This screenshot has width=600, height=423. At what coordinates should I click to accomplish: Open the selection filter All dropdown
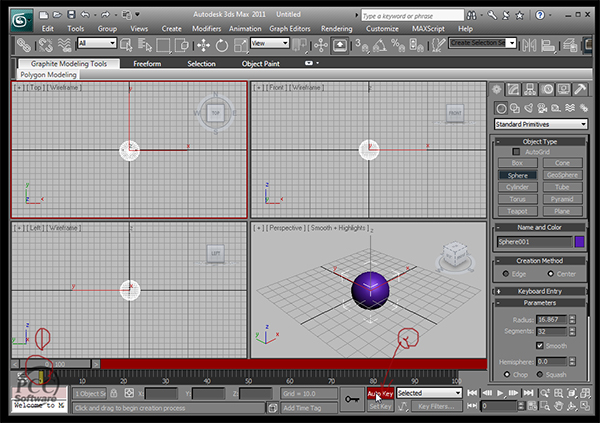[97, 43]
